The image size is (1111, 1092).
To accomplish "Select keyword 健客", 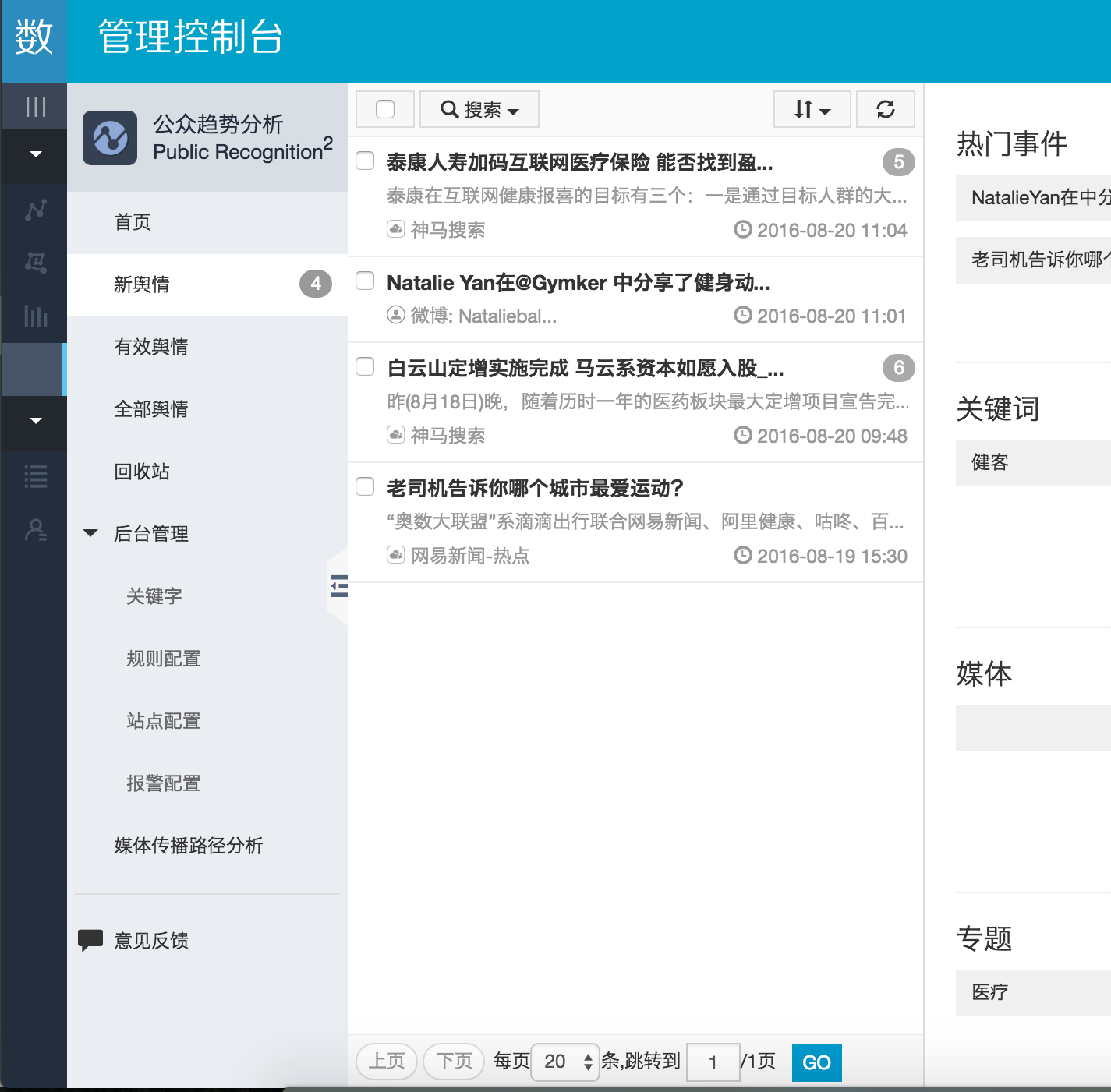I will click(1033, 463).
